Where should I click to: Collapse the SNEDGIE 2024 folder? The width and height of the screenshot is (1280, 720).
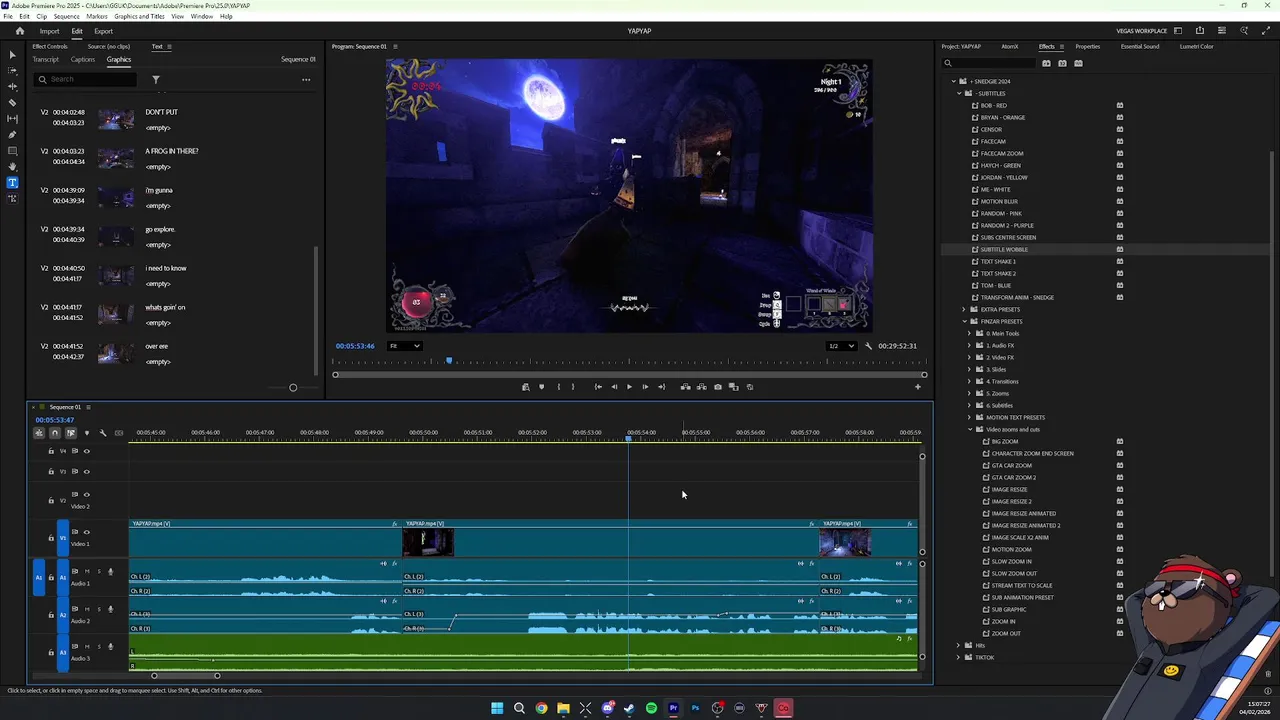[954, 81]
